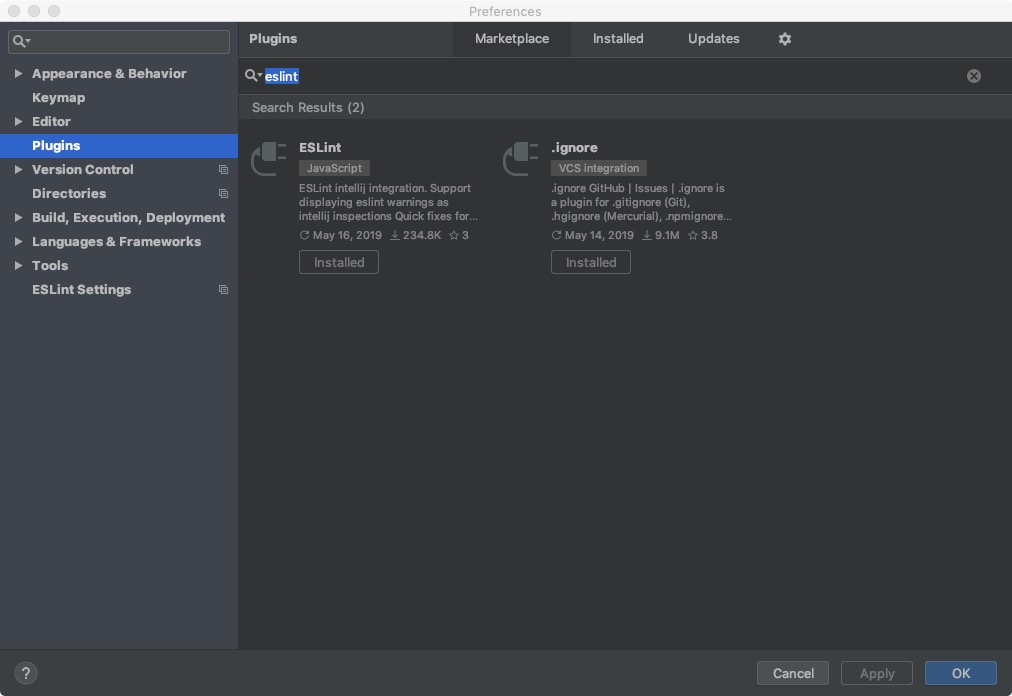
Task: Click the ESLint update date refresh icon
Action: click(x=304, y=236)
